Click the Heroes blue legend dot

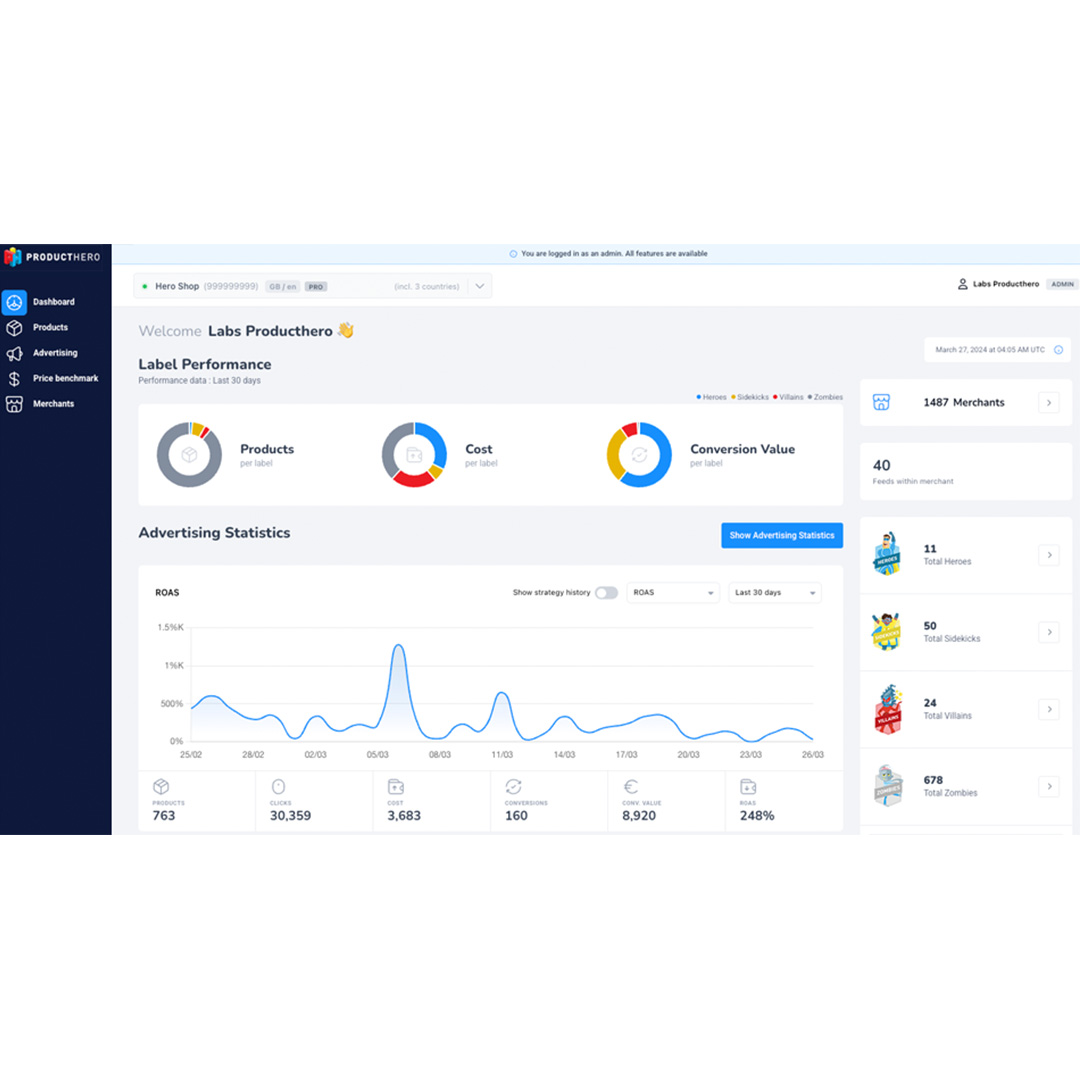tap(699, 398)
